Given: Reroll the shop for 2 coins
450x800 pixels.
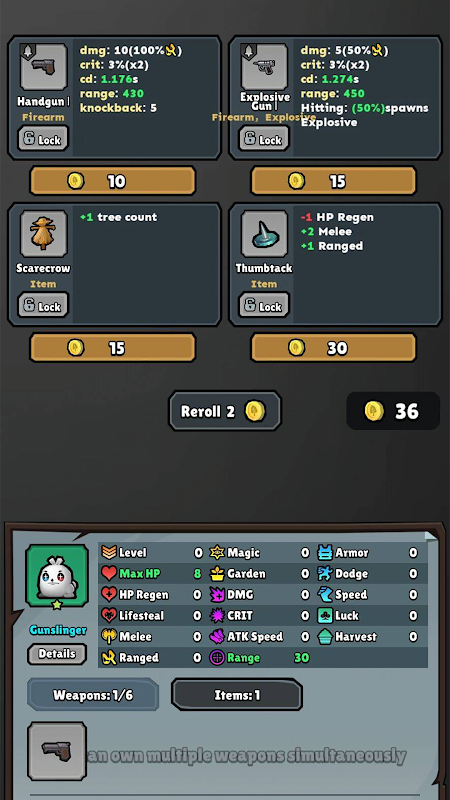Looking at the screenshot, I should [x=225, y=411].
